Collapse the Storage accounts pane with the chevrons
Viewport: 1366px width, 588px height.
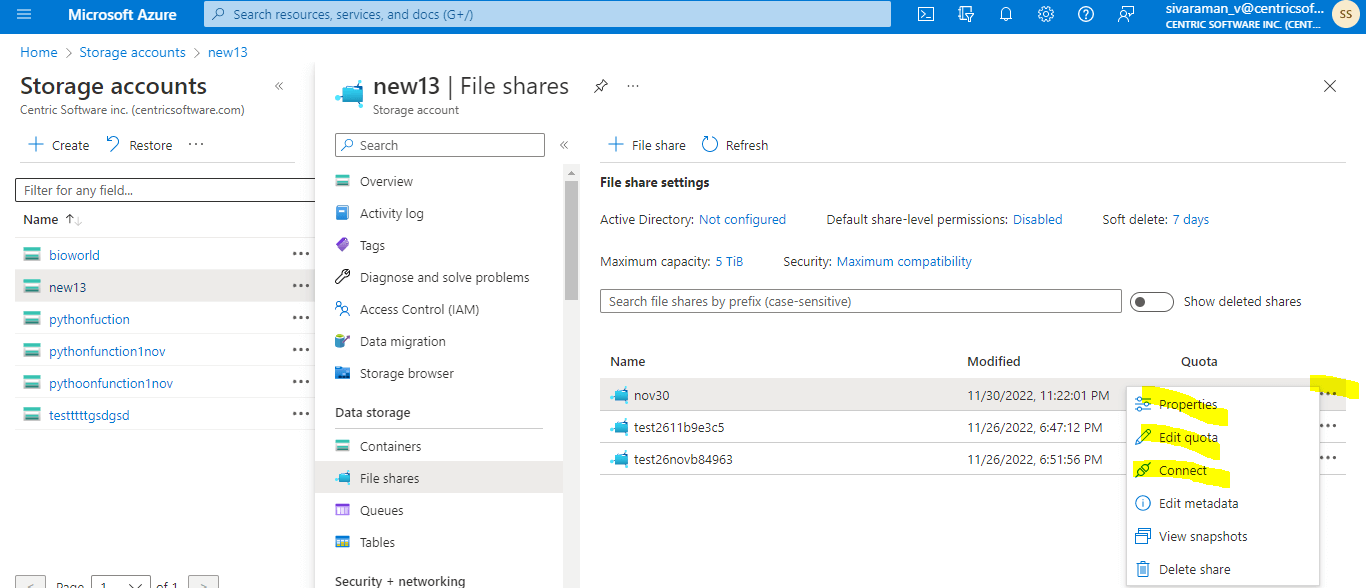(279, 86)
